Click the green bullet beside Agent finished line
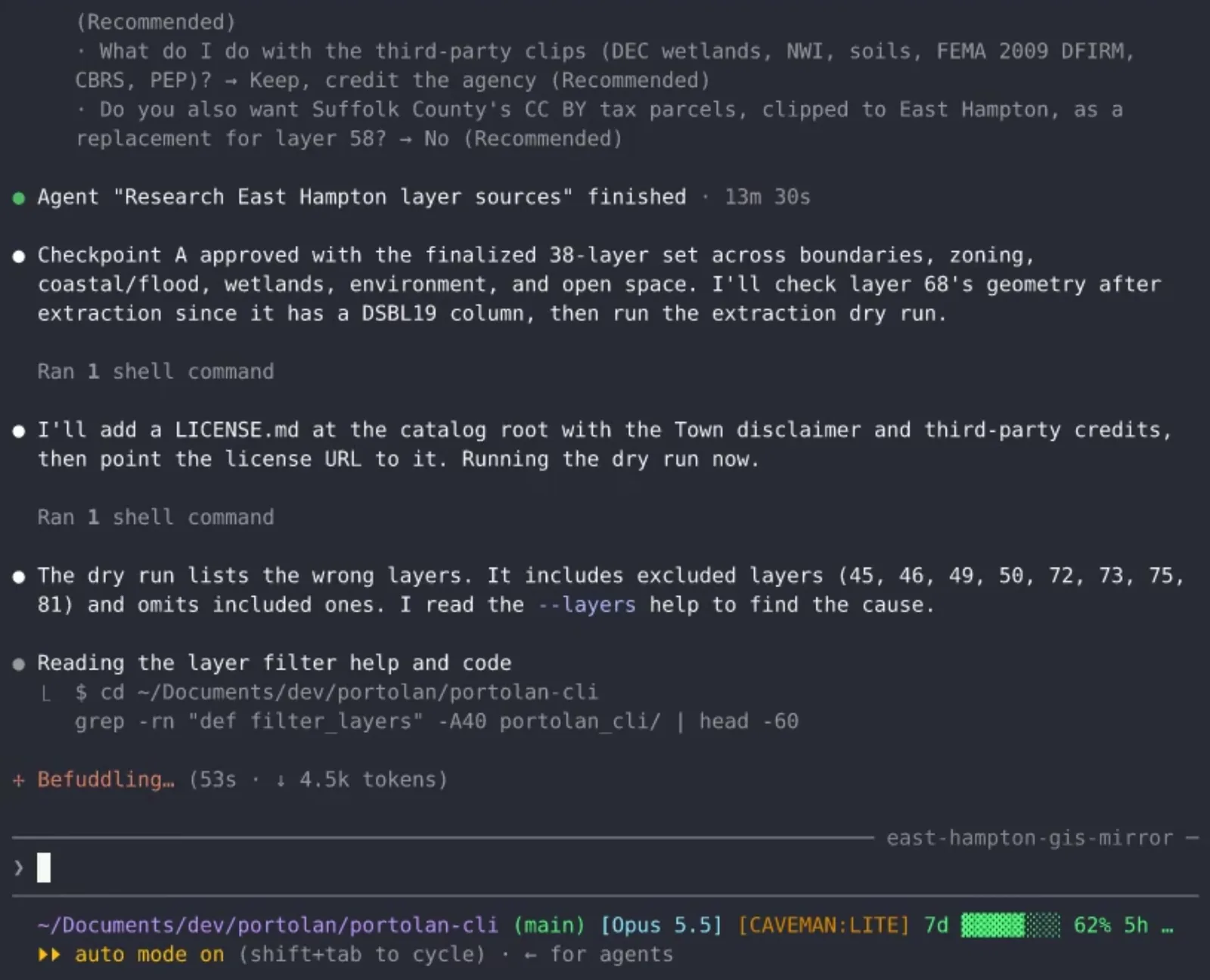The width and height of the screenshot is (1210, 980). pyautogui.click(x=19, y=198)
